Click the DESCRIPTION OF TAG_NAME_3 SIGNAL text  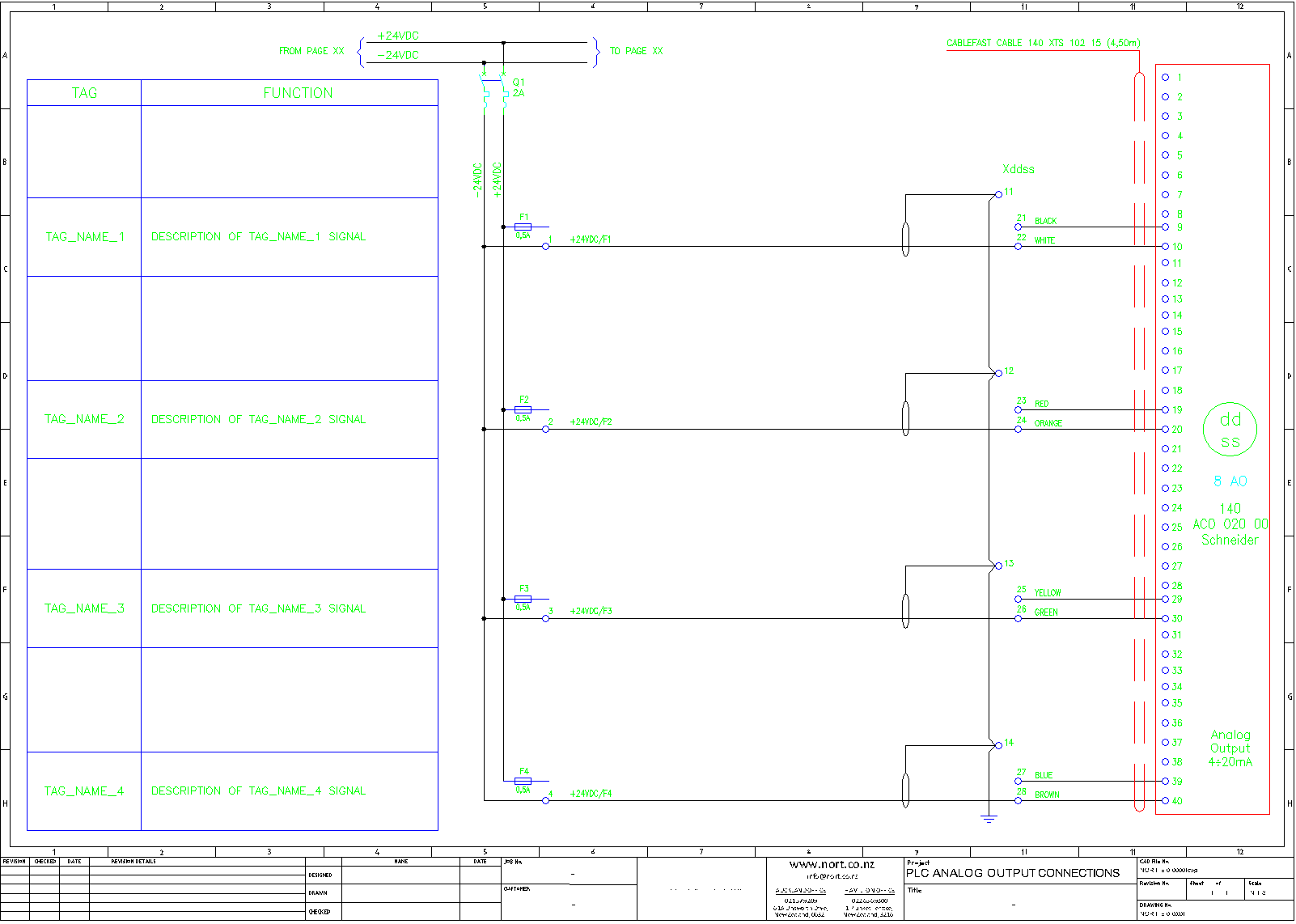coord(258,609)
